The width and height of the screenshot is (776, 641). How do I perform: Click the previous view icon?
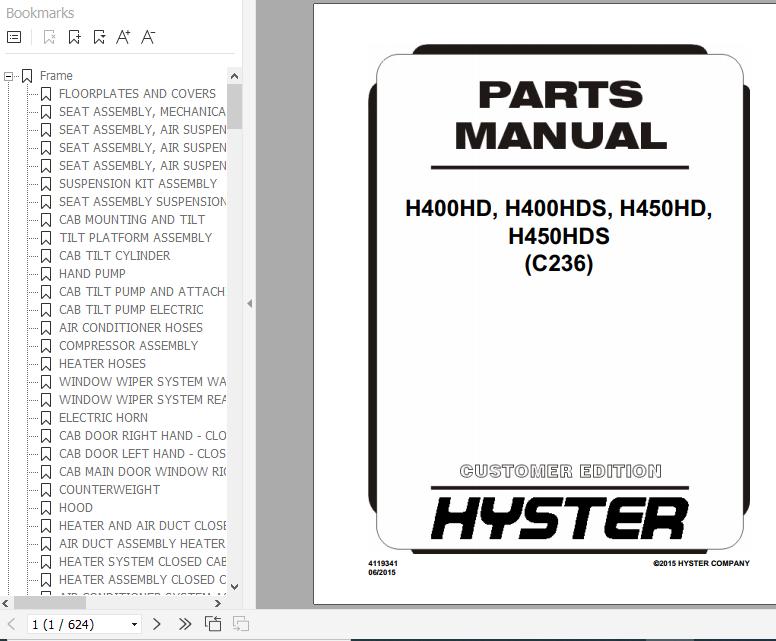click(213, 624)
